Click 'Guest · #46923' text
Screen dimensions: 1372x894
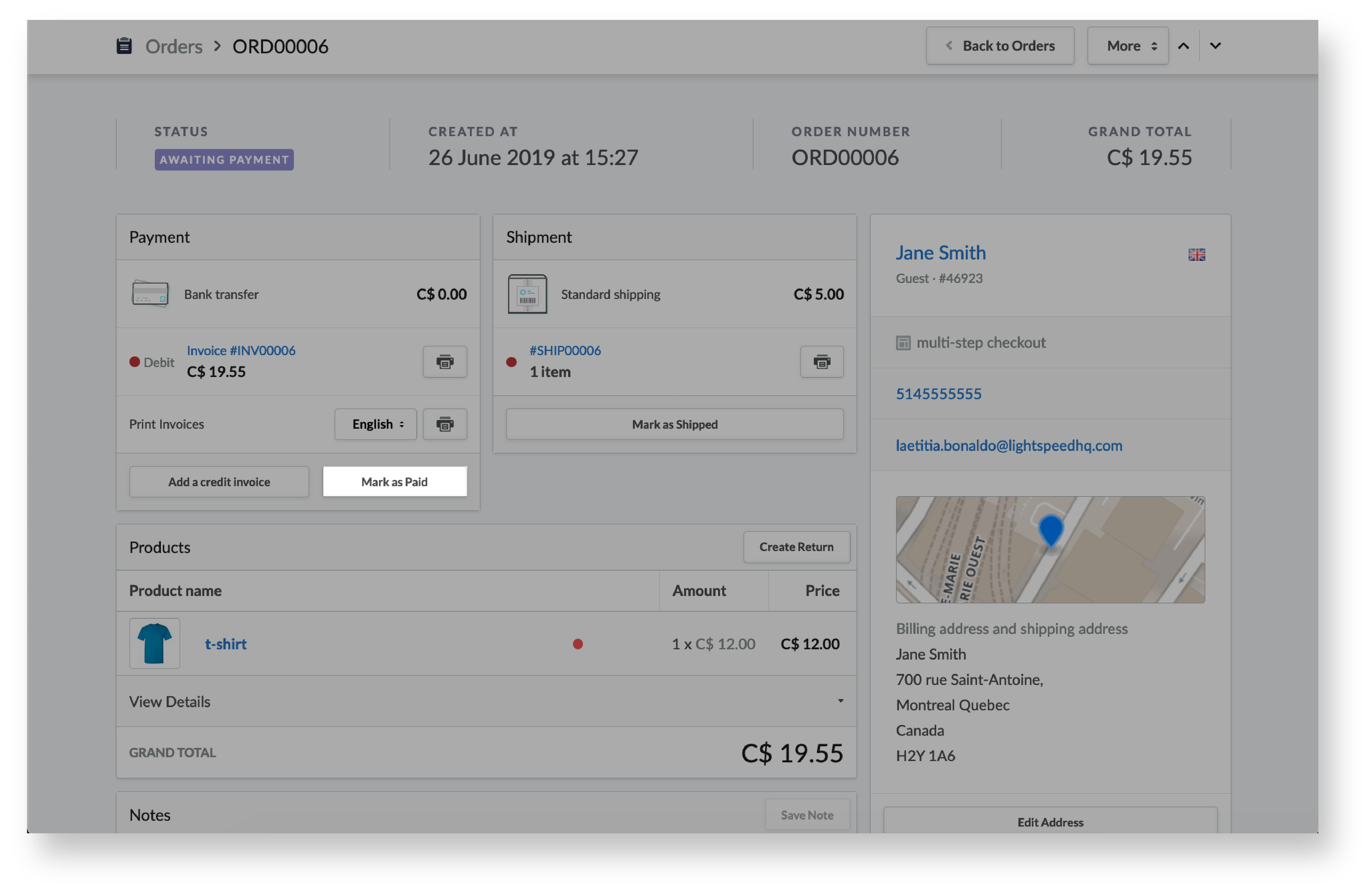click(939, 278)
